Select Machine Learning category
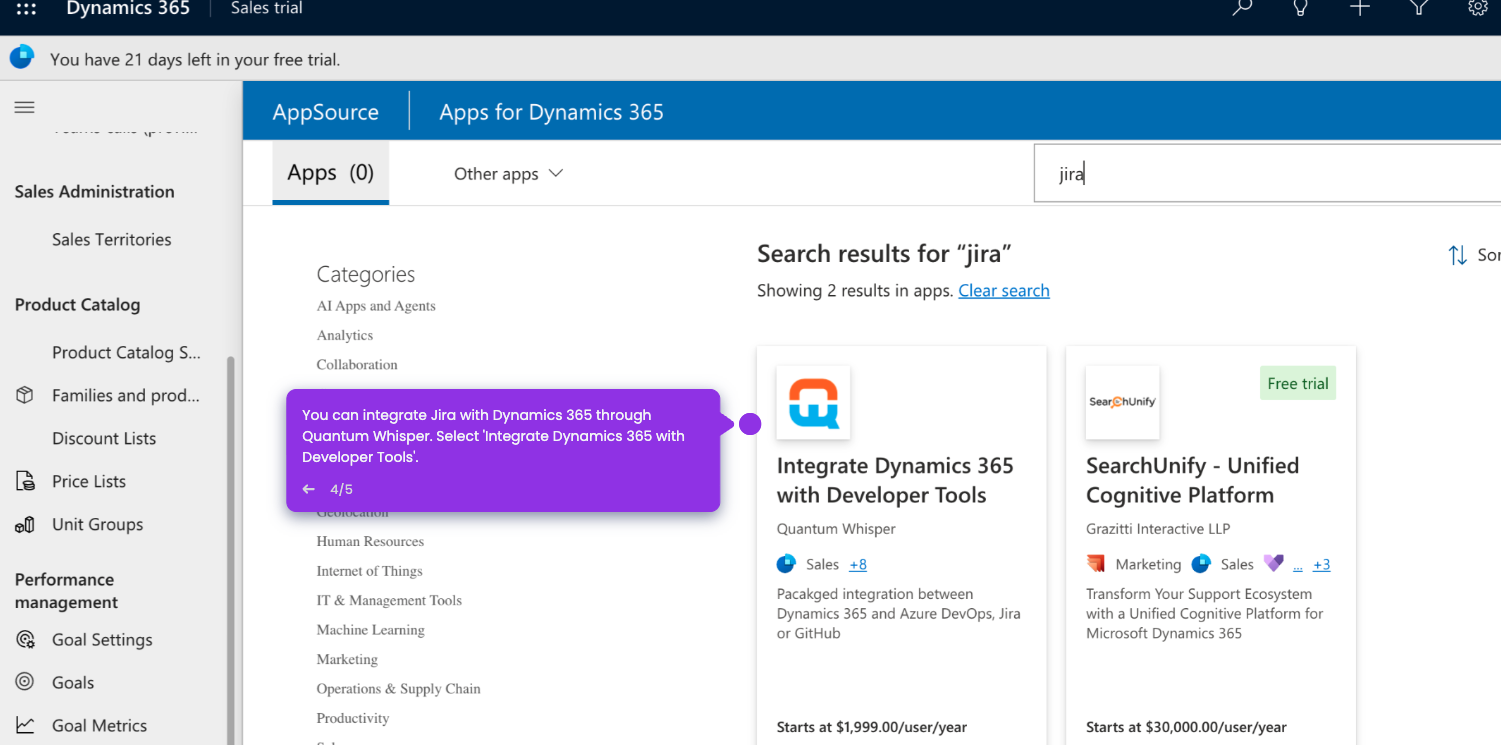 click(370, 630)
